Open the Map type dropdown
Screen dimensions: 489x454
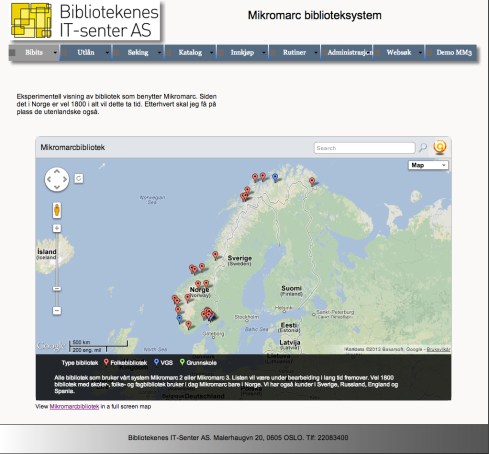428,165
